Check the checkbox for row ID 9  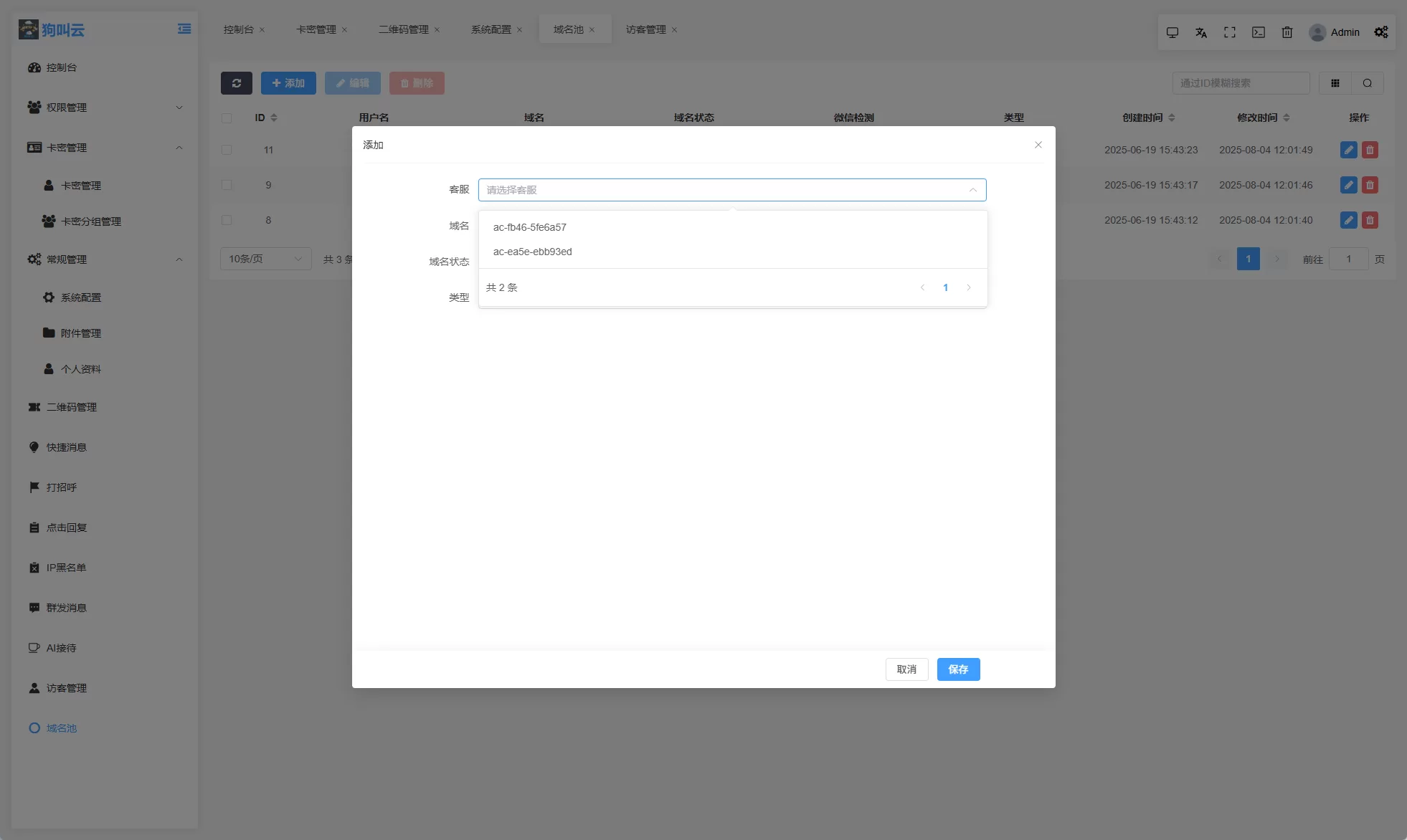point(227,185)
